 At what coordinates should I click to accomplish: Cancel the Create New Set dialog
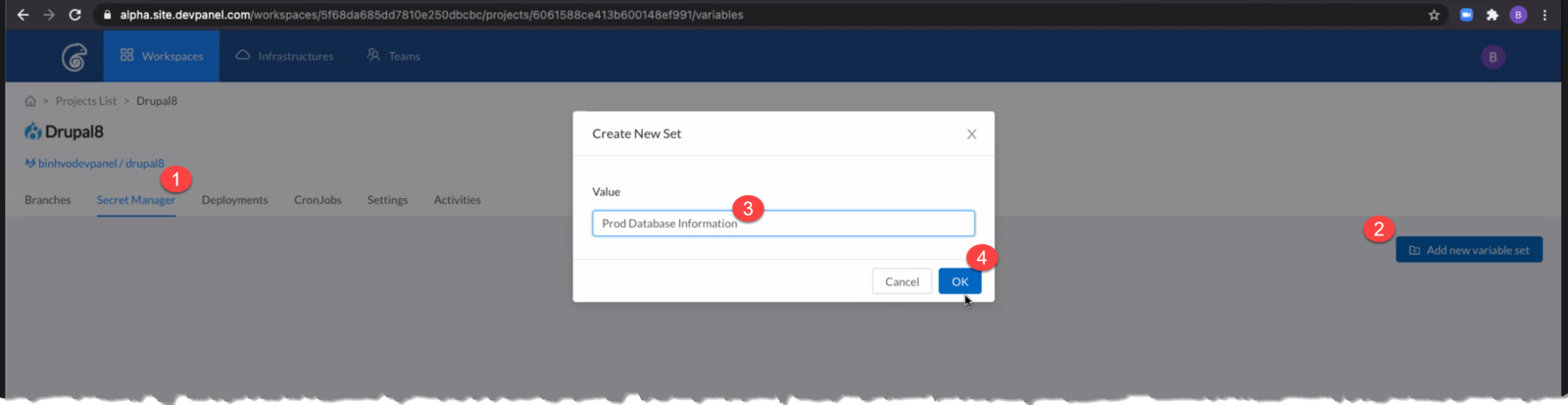[x=902, y=281]
